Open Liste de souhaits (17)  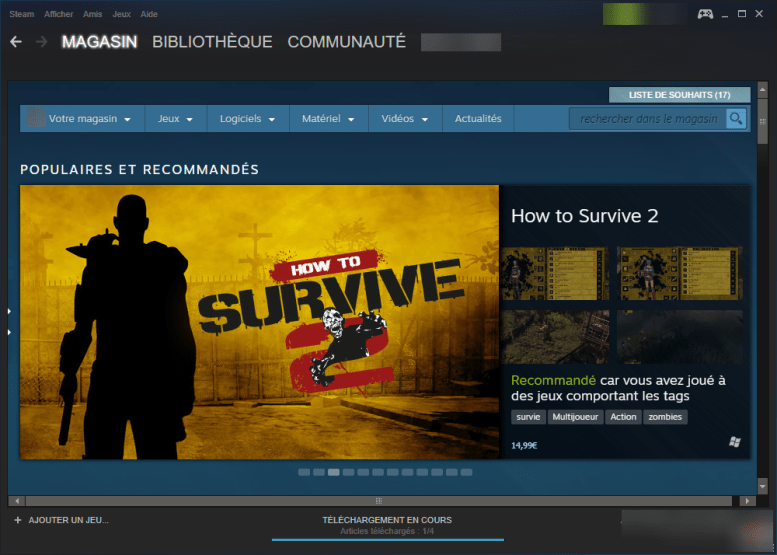pos(679,95)
